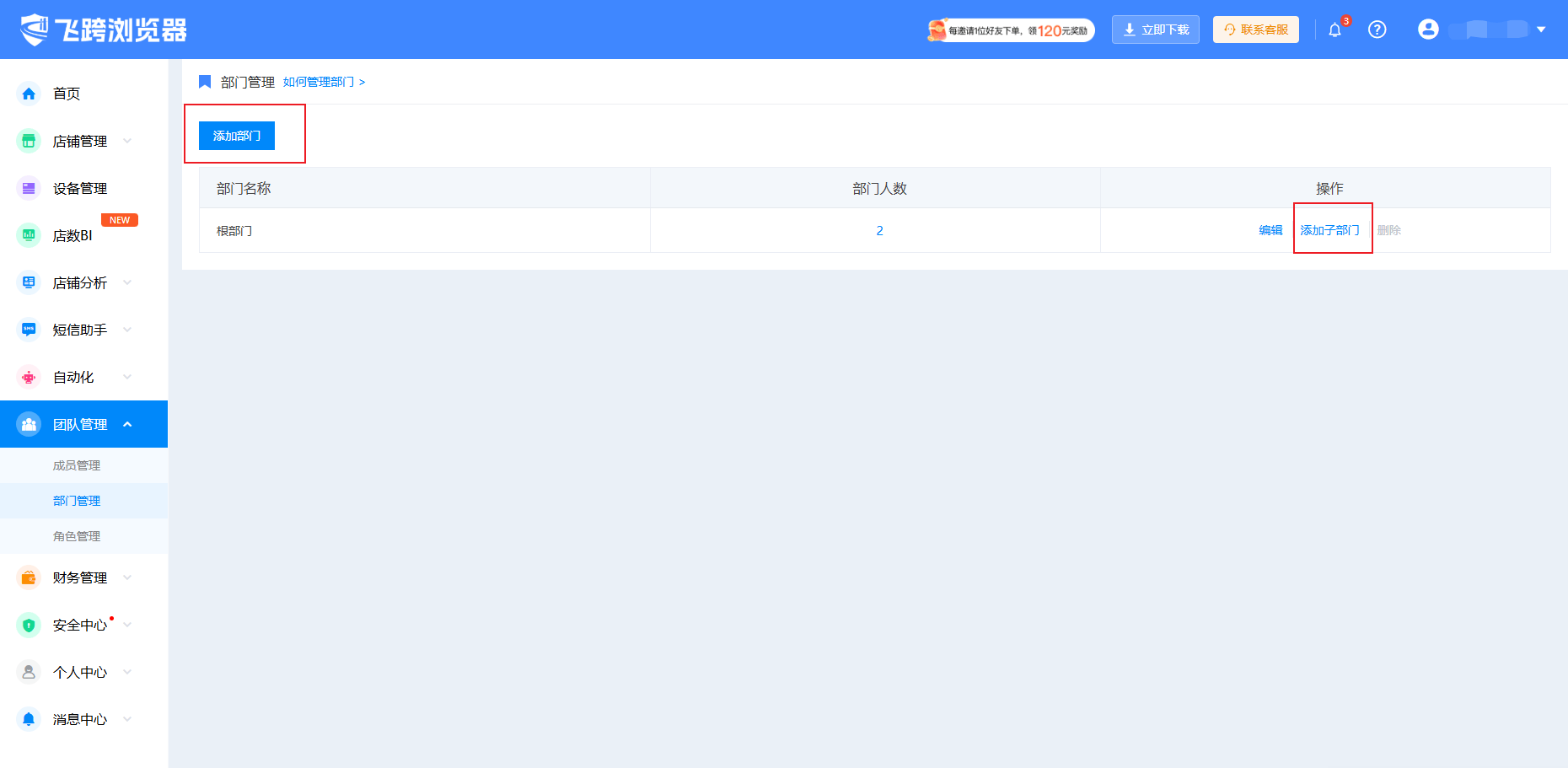1568x768 pixels.
Task: Click the blurred username in top bar
Action: (x=1488, y=30)
